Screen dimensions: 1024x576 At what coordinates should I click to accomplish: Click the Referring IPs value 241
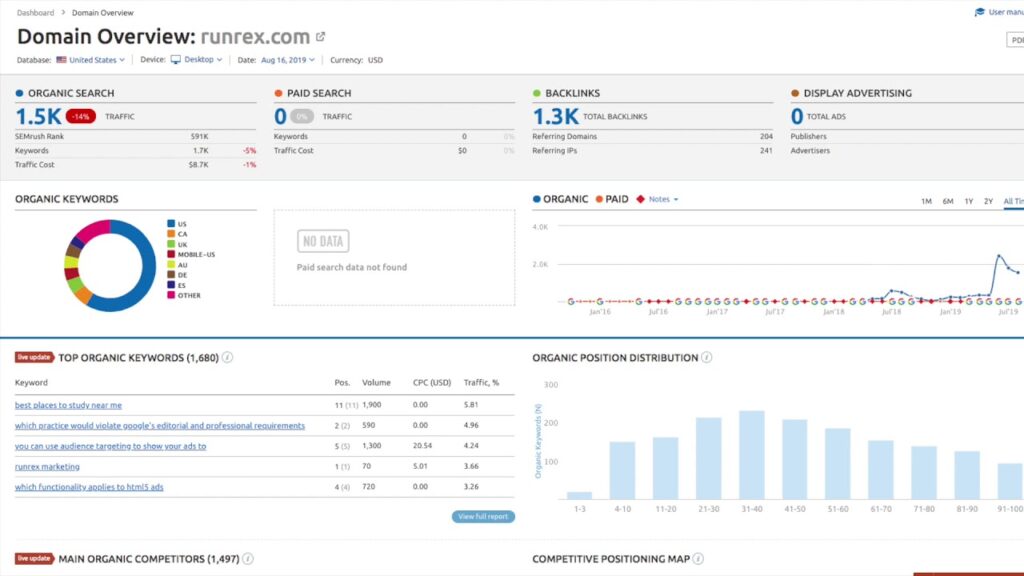(766, 150)
